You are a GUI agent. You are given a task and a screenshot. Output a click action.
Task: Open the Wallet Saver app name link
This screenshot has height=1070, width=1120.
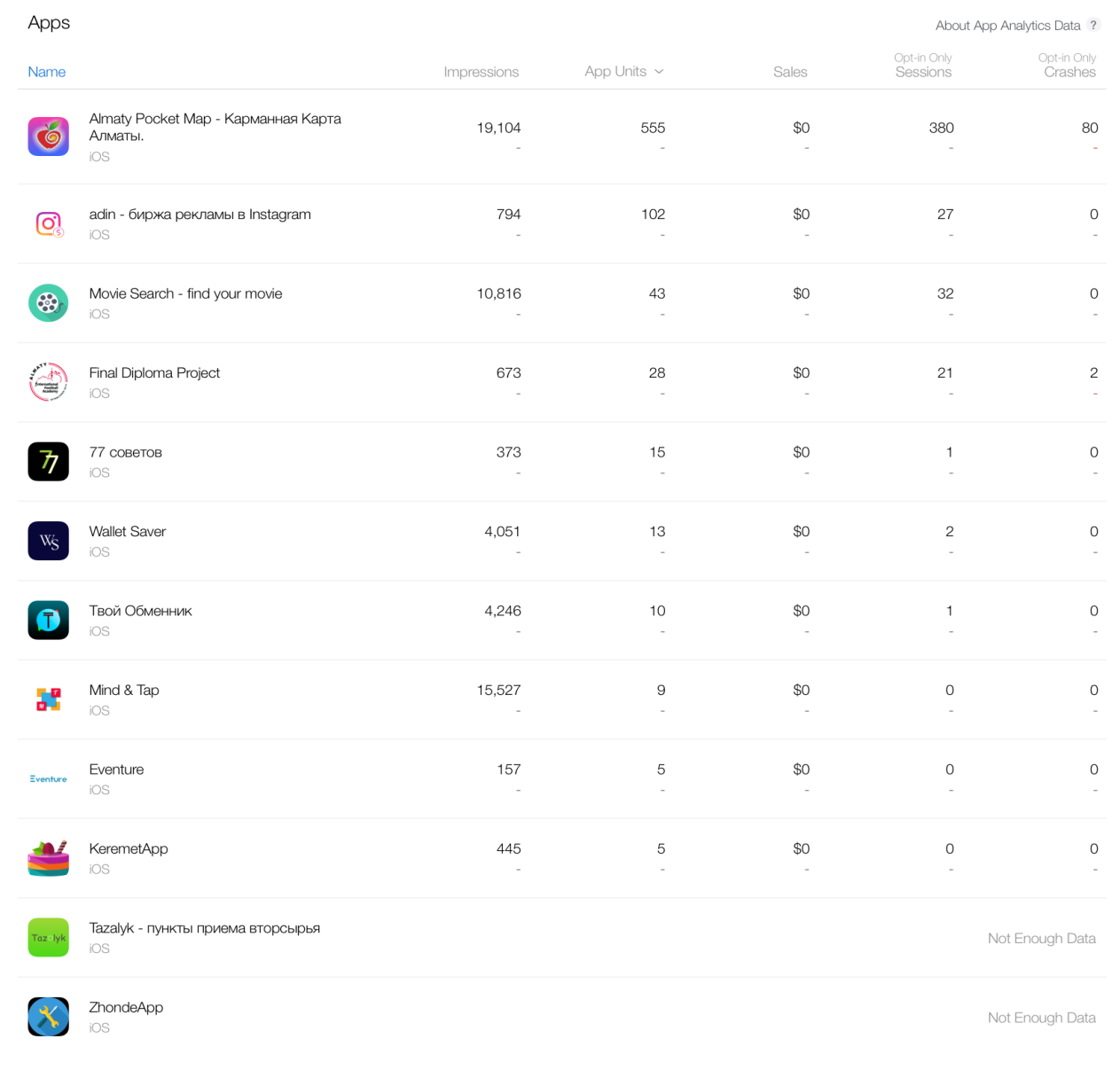tap(127, 532)
